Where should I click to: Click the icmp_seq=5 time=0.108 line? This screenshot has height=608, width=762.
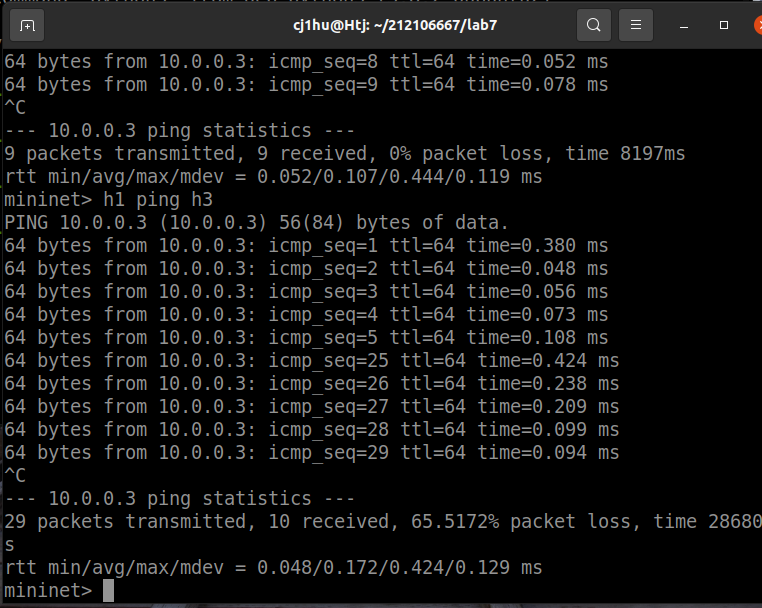[x=306, y=338]
